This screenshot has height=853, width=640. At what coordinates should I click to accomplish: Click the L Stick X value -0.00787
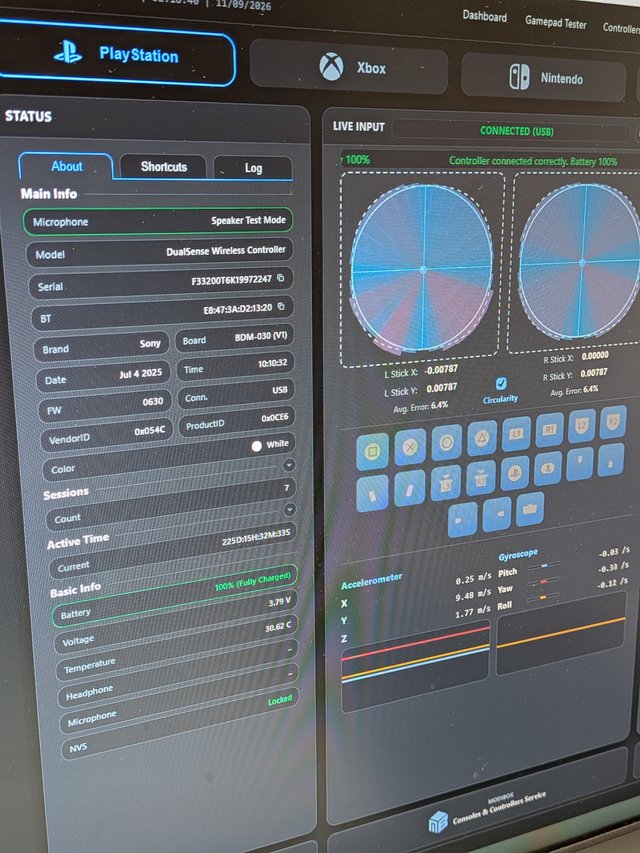441,370
